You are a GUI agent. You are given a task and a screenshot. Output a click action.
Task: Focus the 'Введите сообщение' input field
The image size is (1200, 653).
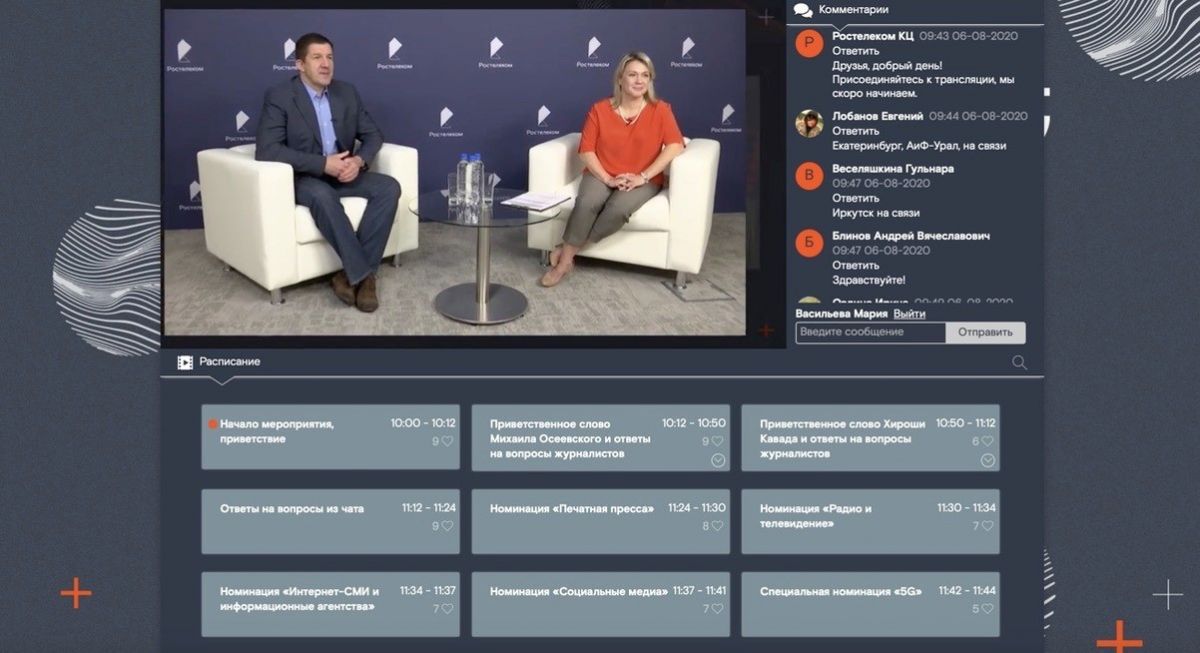pos(870,333)
